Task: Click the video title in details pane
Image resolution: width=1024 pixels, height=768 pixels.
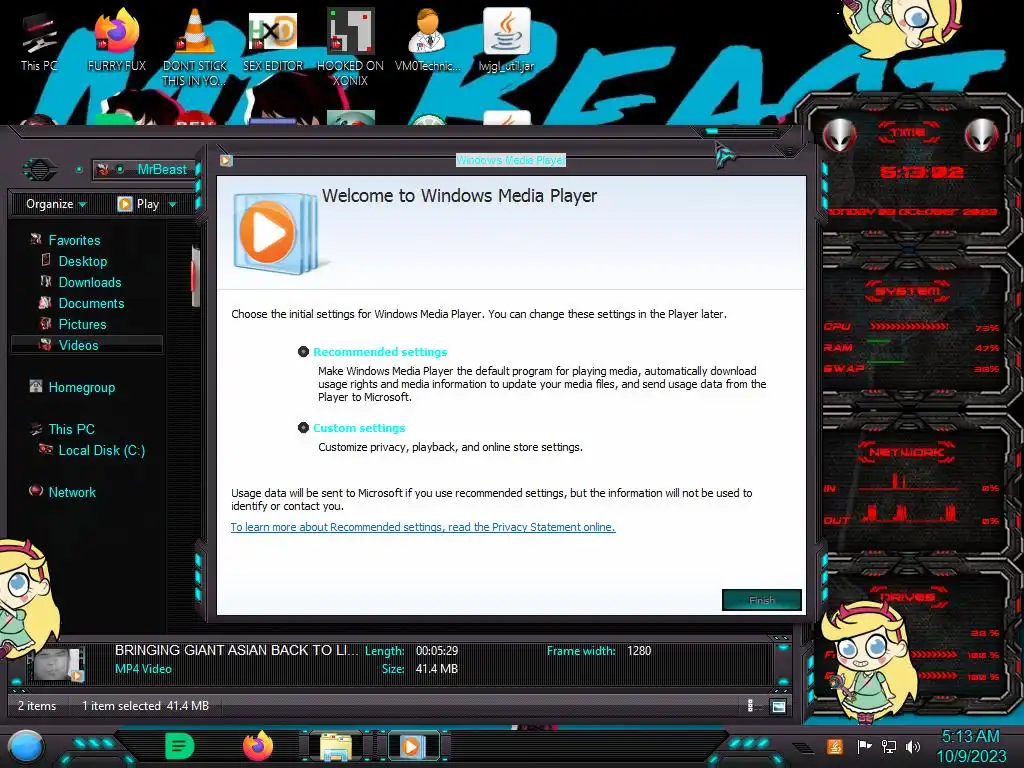Action: coord(236,650)
